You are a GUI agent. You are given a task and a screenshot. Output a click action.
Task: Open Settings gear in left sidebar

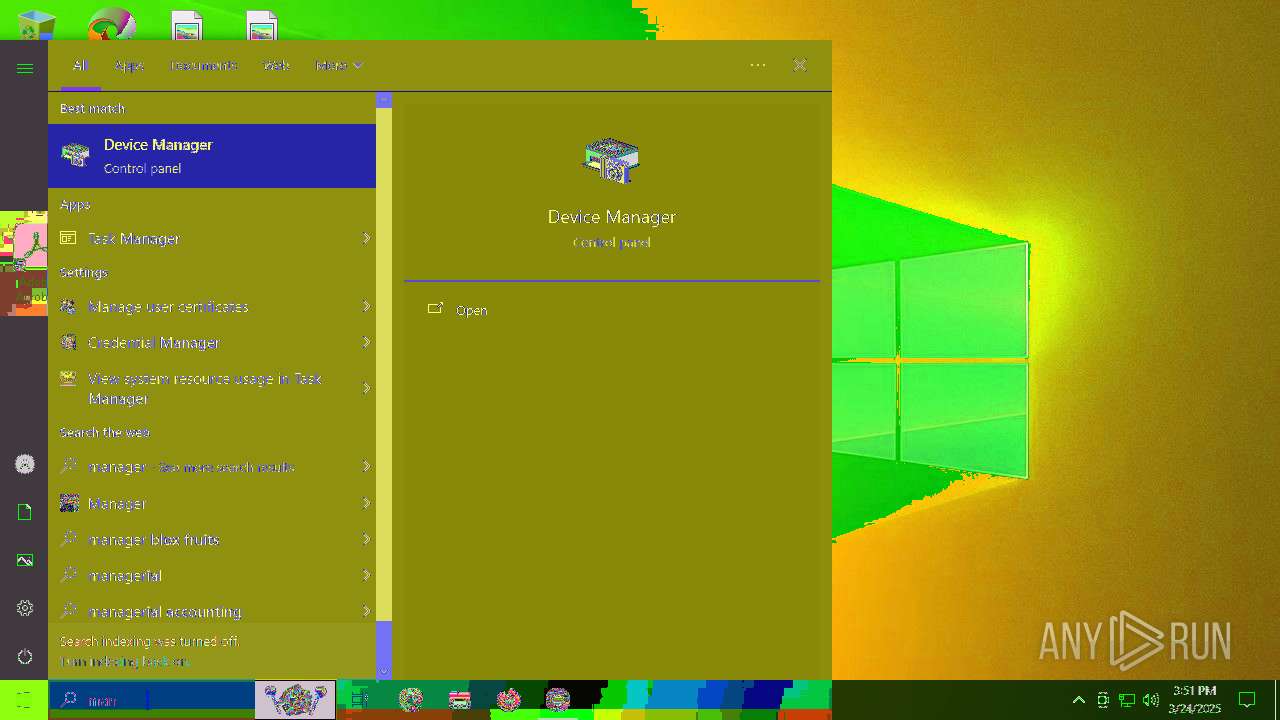pyautogui.click(x=25, y=608)
